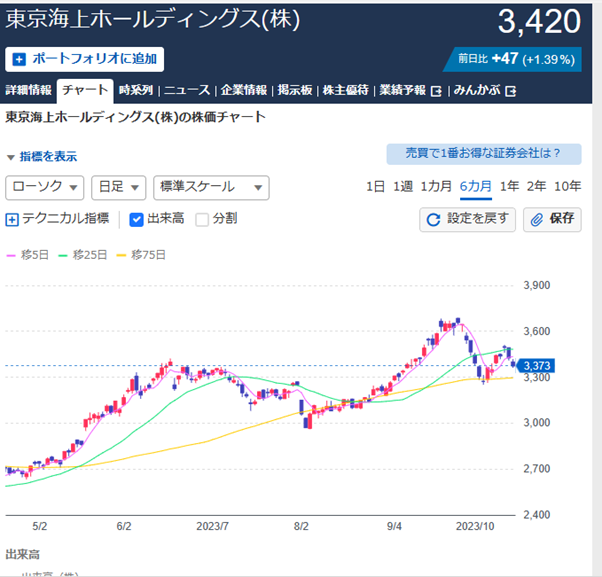Click ポートフォリオに追加 button

click(x=84, y=60)
